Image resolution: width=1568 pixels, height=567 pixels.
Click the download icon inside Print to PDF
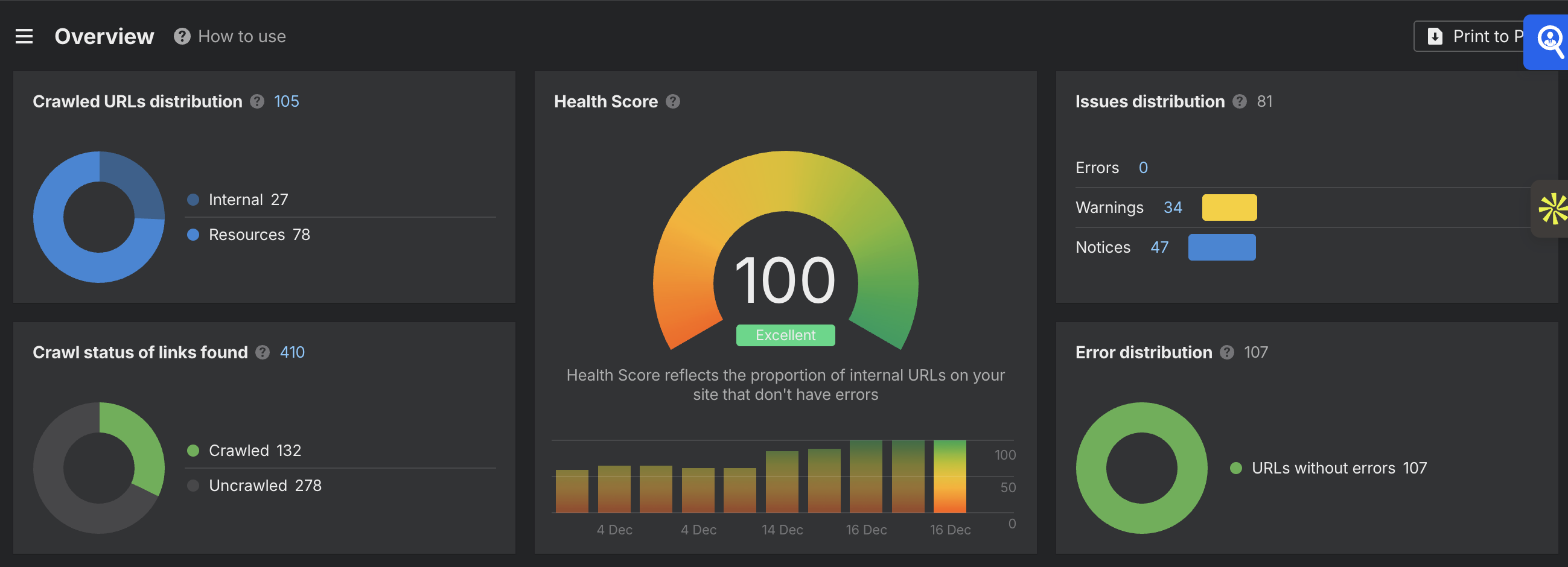1435,36
